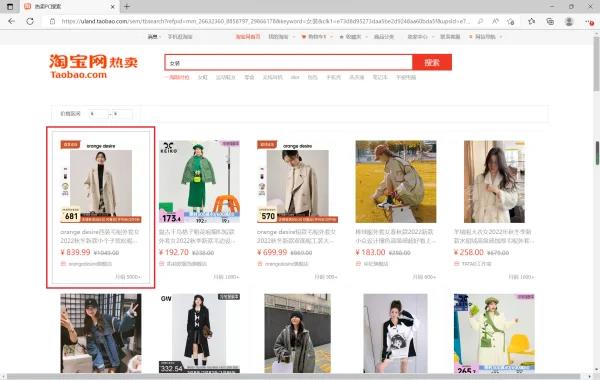Open product title of ¥192.70 item
600x380 pixels.
(x=197, y=236)
